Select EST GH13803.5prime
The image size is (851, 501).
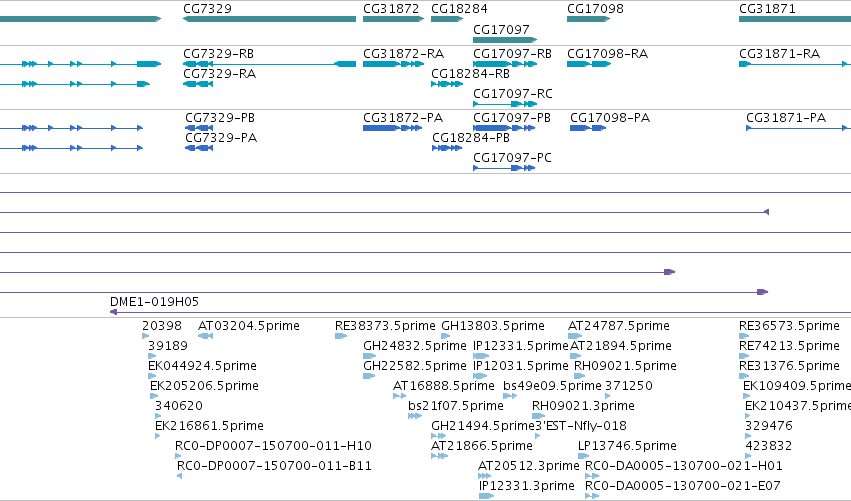tap(446, 336)
